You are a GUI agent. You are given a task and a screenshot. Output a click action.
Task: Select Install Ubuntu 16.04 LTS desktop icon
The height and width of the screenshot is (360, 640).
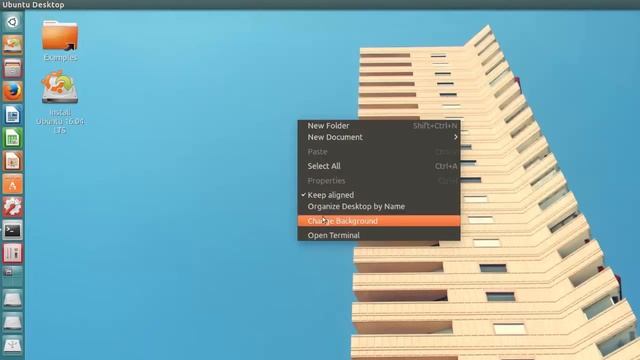pos(60,102)
